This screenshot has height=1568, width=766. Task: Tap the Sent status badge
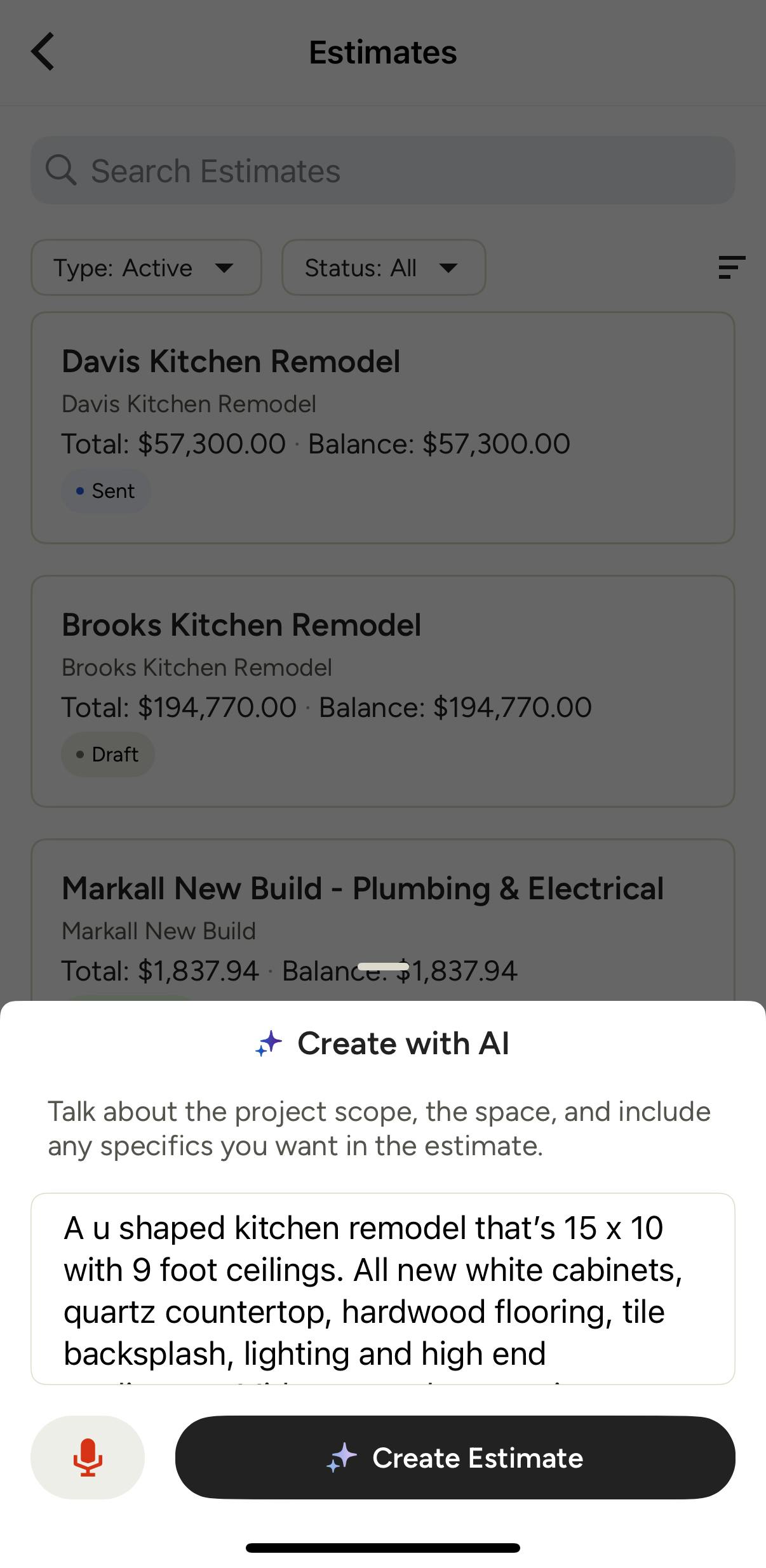[105, 491]
